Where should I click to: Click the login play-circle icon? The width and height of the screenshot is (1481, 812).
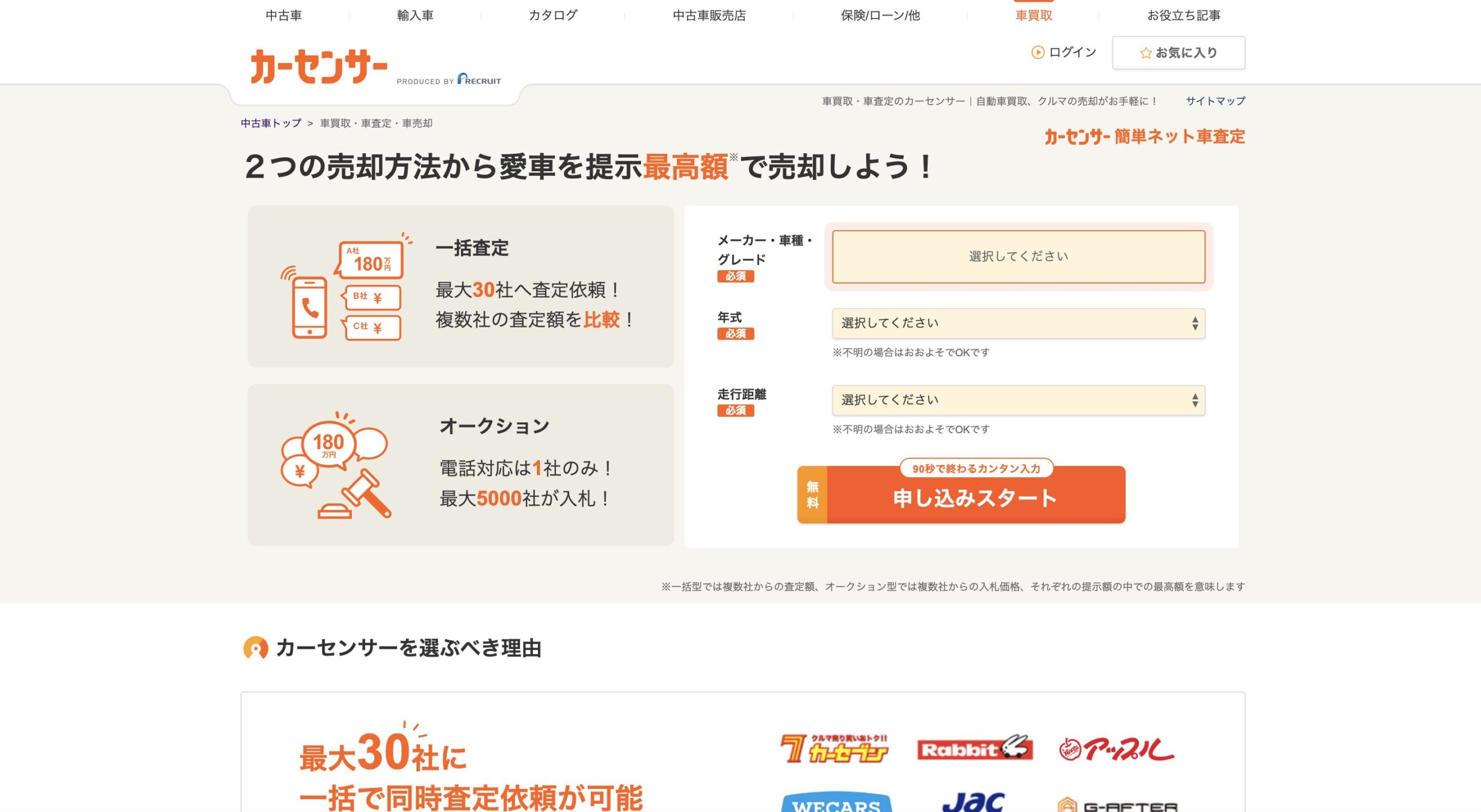pyautogui.click(x=1038, y=53)
